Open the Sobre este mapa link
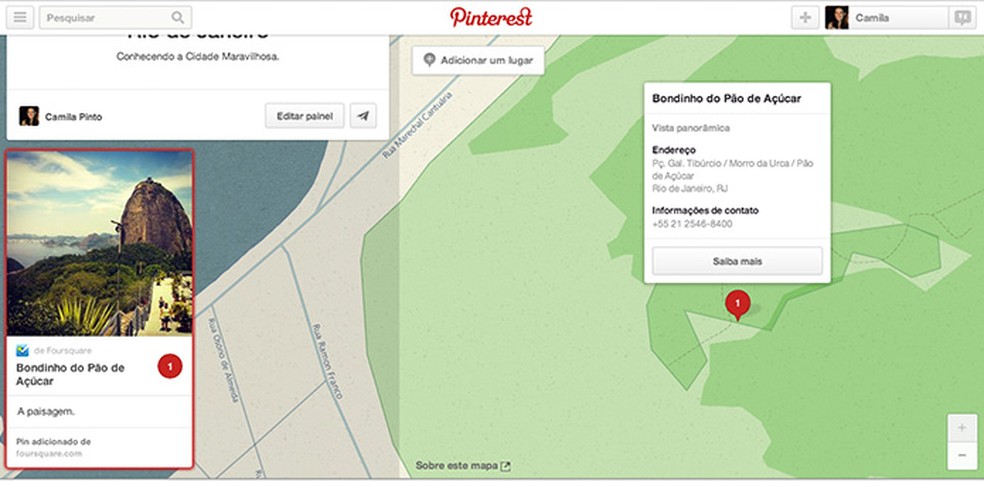Viewport: 984px width, 481px height. point(457,466)
